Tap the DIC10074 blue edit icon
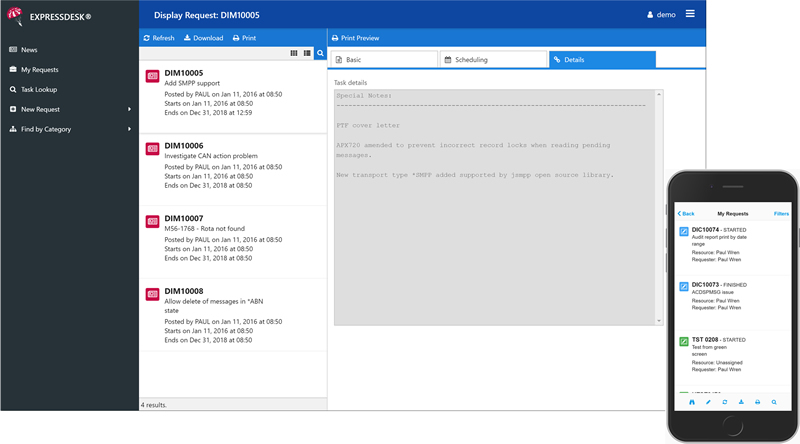 click(684, 232)
